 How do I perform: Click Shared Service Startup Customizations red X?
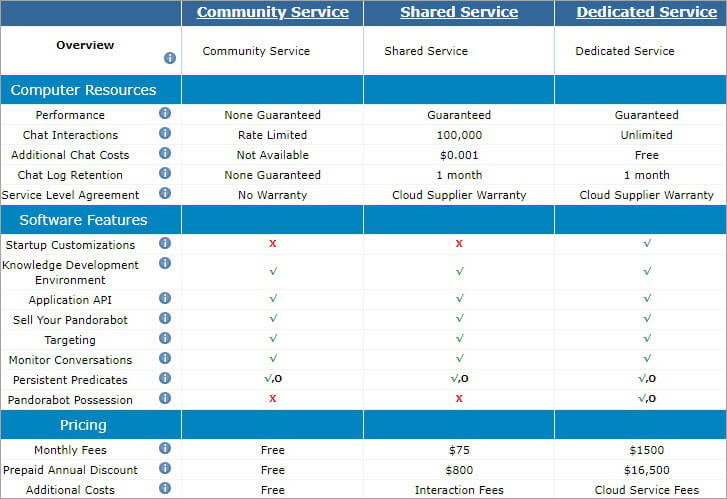coord(459,243)
